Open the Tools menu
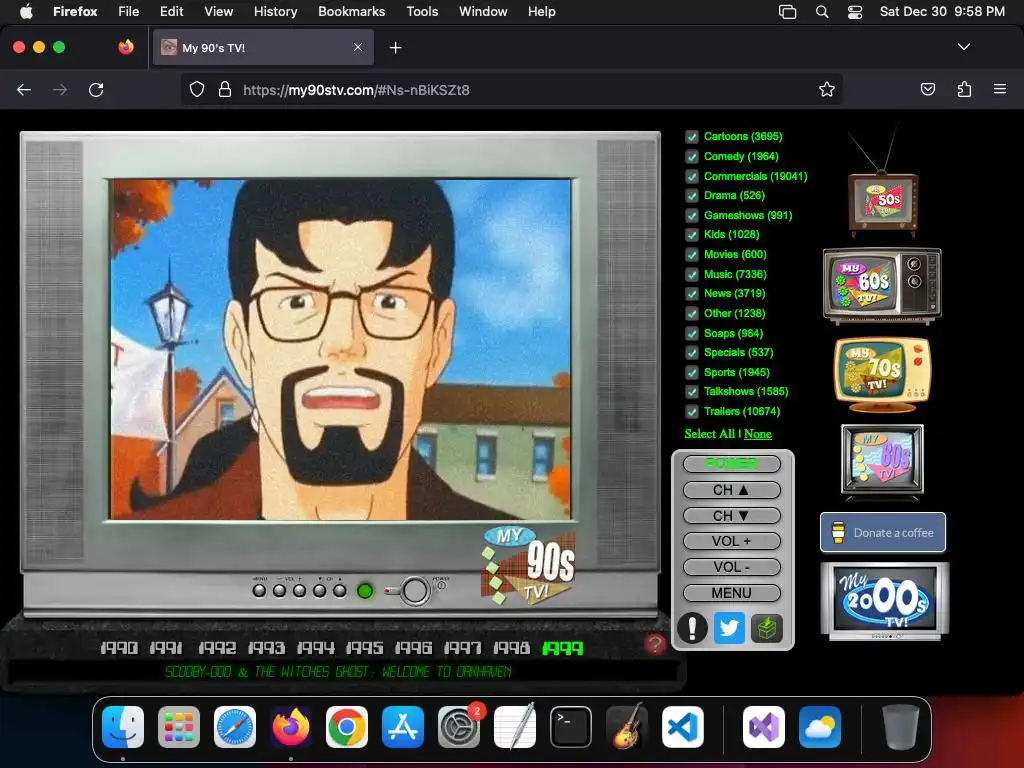 (422, 12)
